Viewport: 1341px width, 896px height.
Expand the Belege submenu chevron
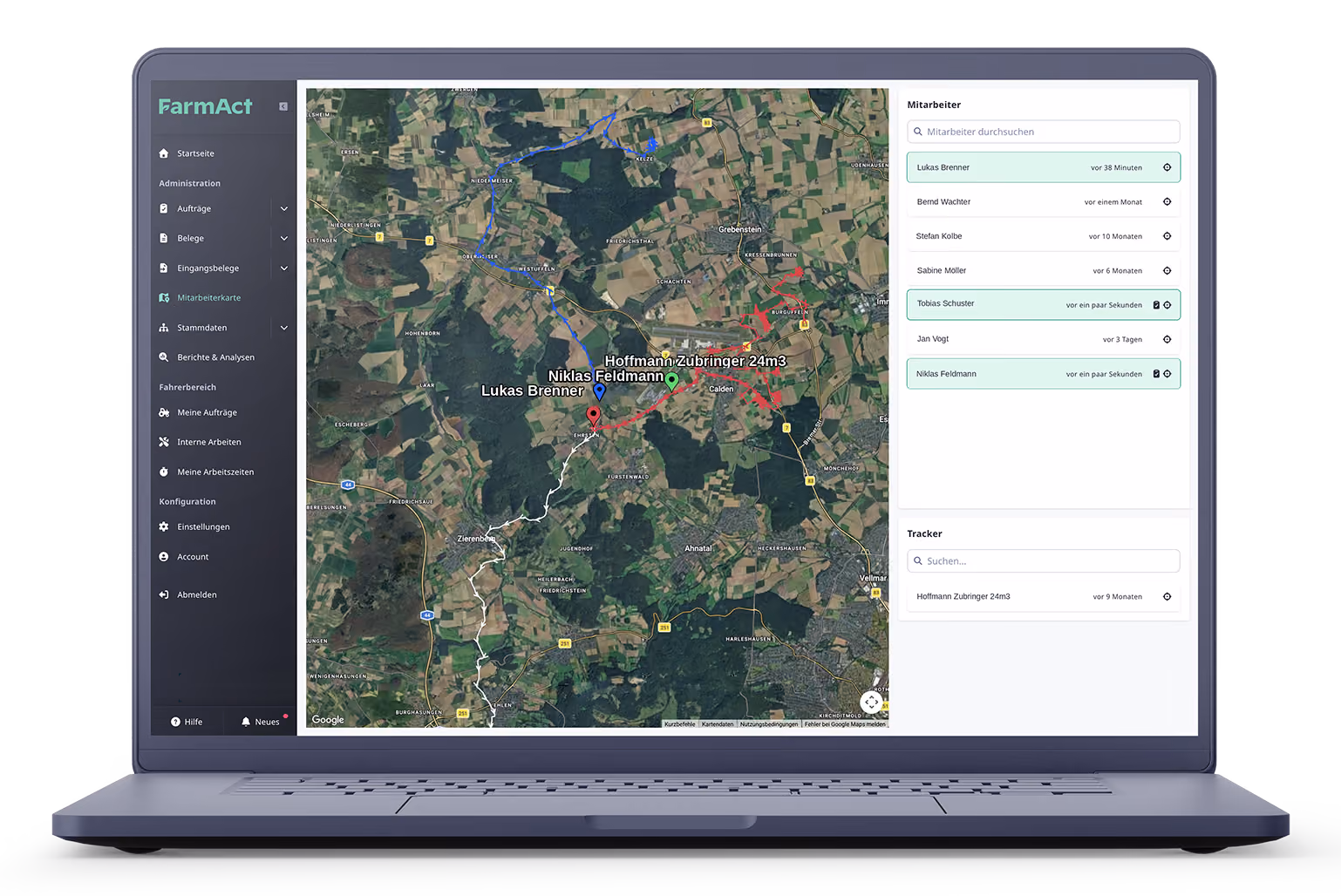click(x=284, y=239)
